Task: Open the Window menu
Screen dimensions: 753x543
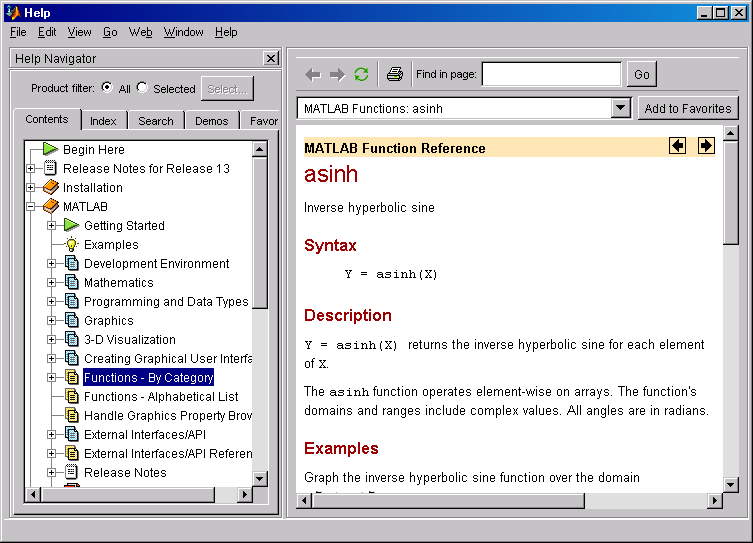Action: [x=183, y=32]
